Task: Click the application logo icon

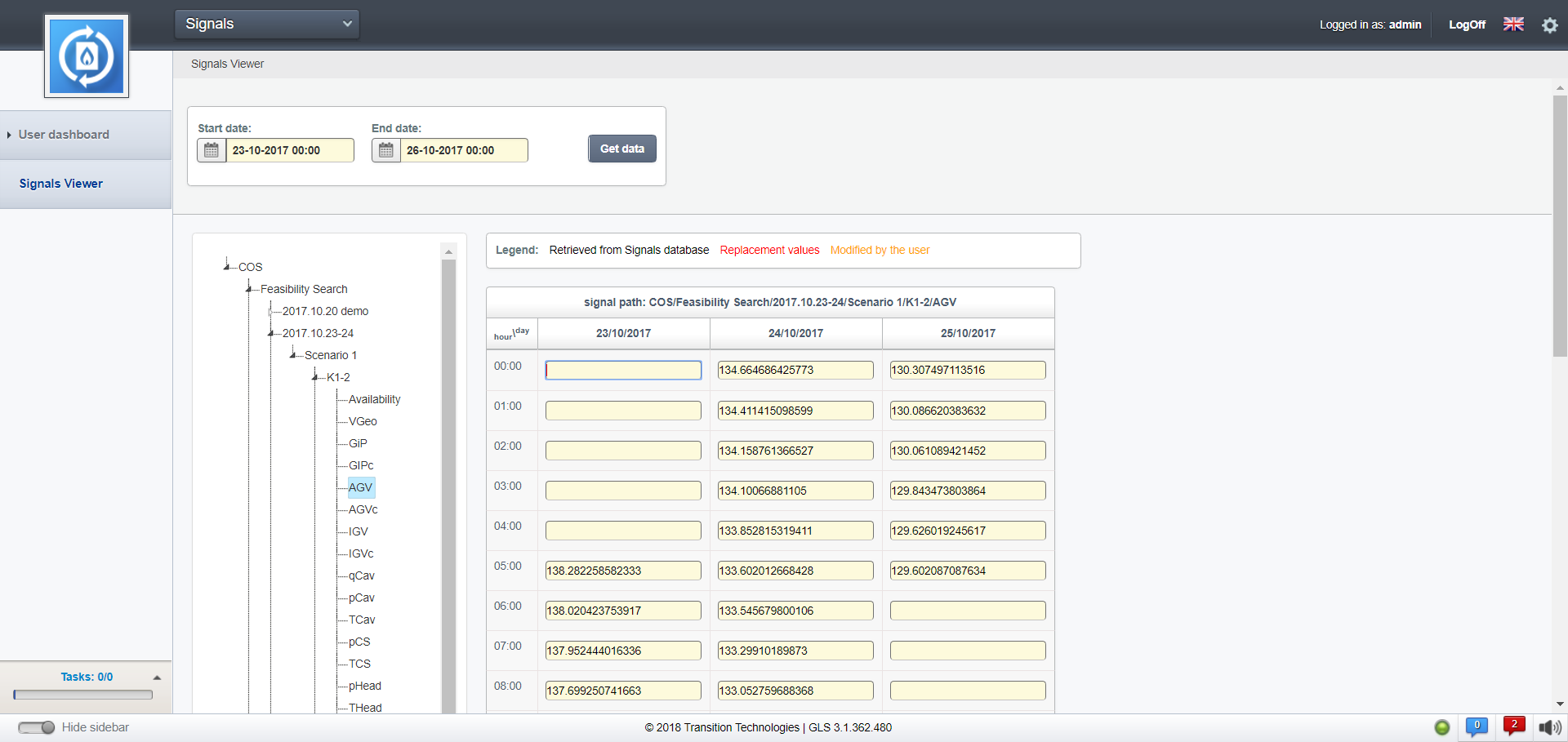Action: (87, 56)
